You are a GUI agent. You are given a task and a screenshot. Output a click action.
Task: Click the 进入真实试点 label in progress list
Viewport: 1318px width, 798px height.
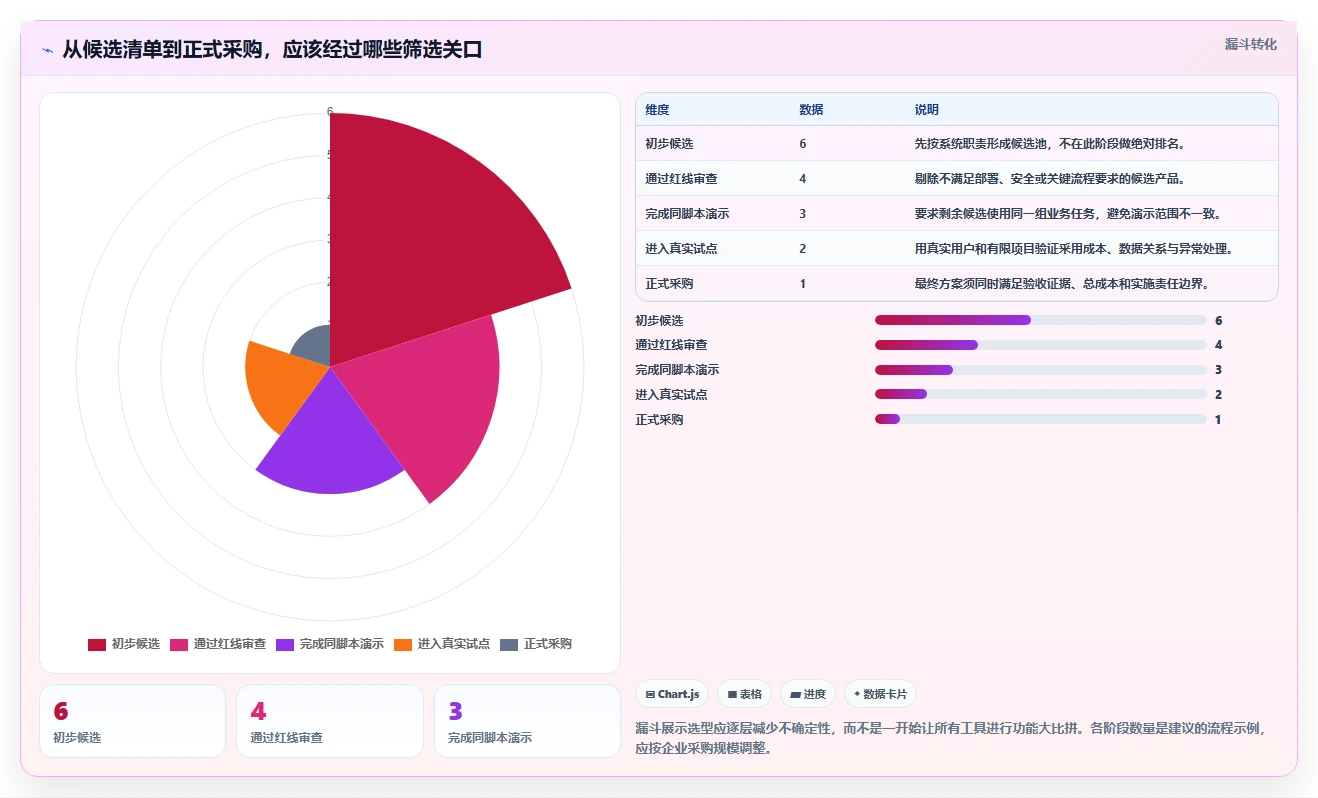(671, 395)
